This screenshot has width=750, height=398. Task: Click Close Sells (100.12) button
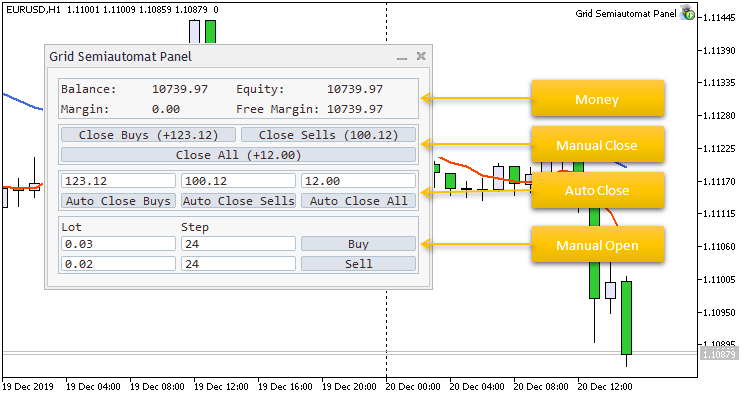pos(328,135)
